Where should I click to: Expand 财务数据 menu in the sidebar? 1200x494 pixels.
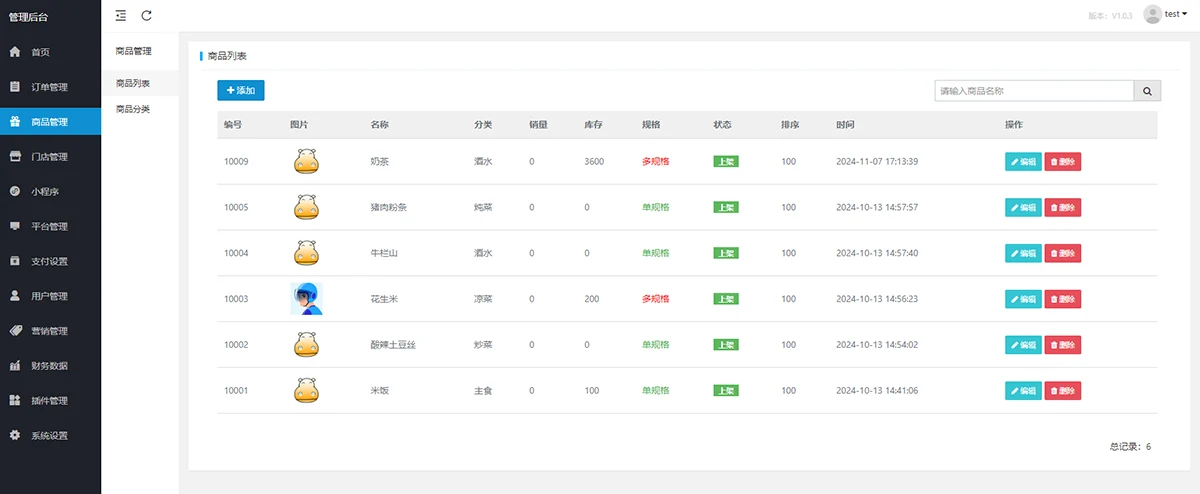pyautogui.click(x=49, y=366)
